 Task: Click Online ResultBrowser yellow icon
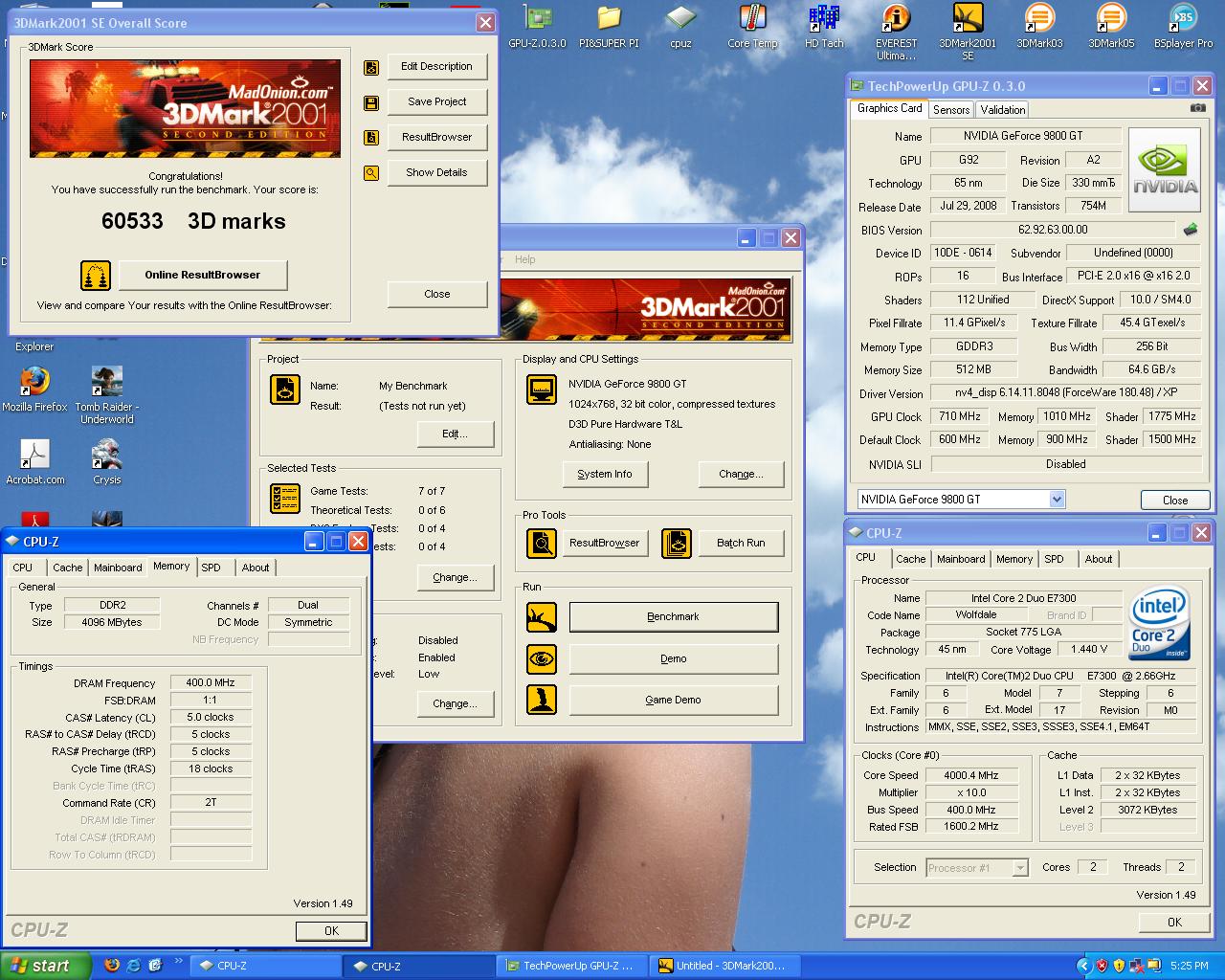[x=96, y=276]
